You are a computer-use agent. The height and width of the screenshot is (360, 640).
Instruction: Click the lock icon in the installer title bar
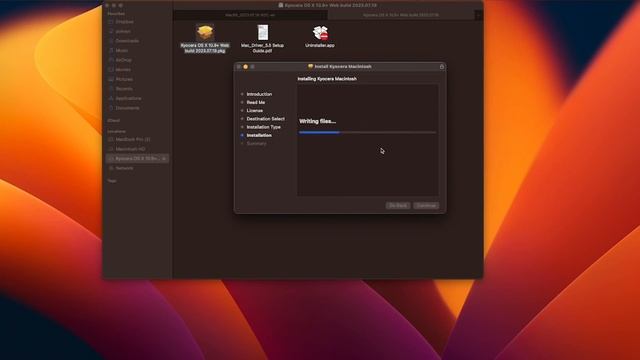(x=442, y=67)
